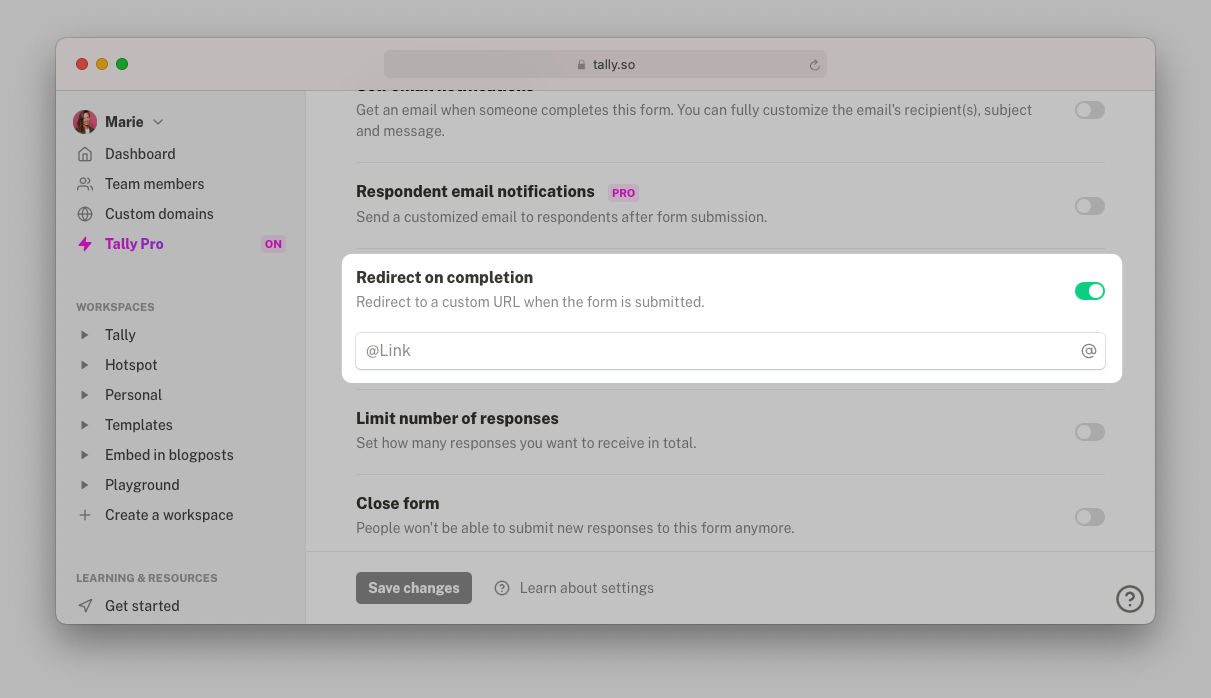1211x698 pixels.
Task: Click the Team members people icon
Action: 85,184
